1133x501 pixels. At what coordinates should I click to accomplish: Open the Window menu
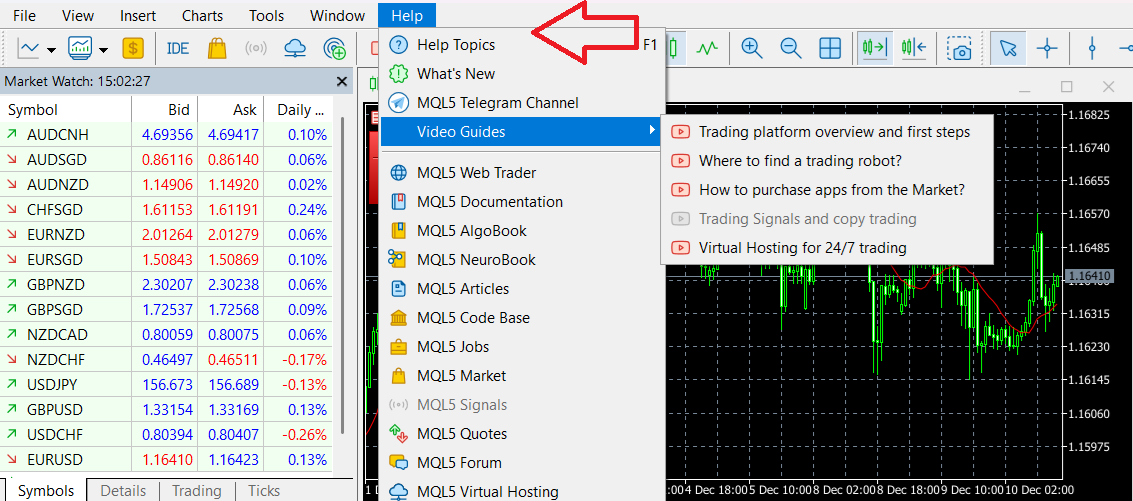coord(337,15)
